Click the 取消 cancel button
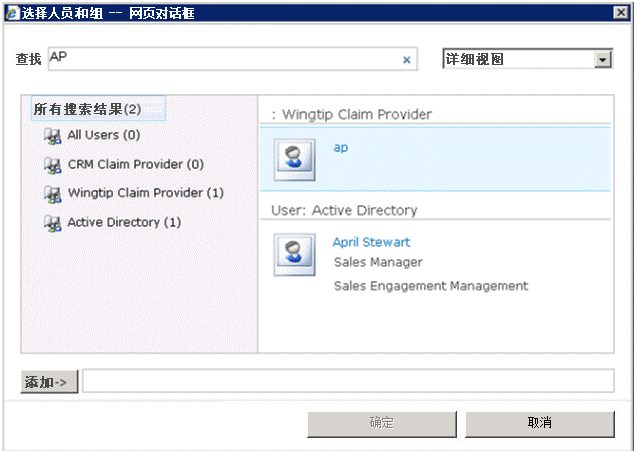 pyautogui.click(x=539, y=423)
